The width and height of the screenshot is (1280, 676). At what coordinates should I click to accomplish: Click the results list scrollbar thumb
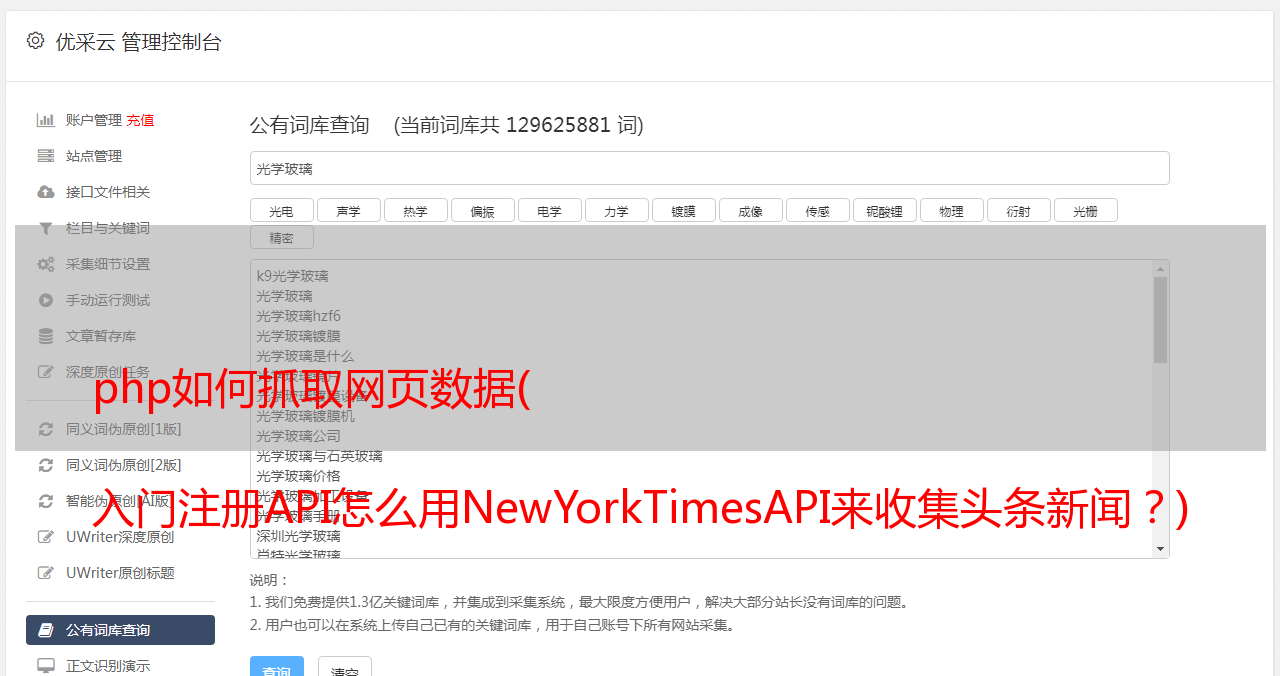(1160, 319)
